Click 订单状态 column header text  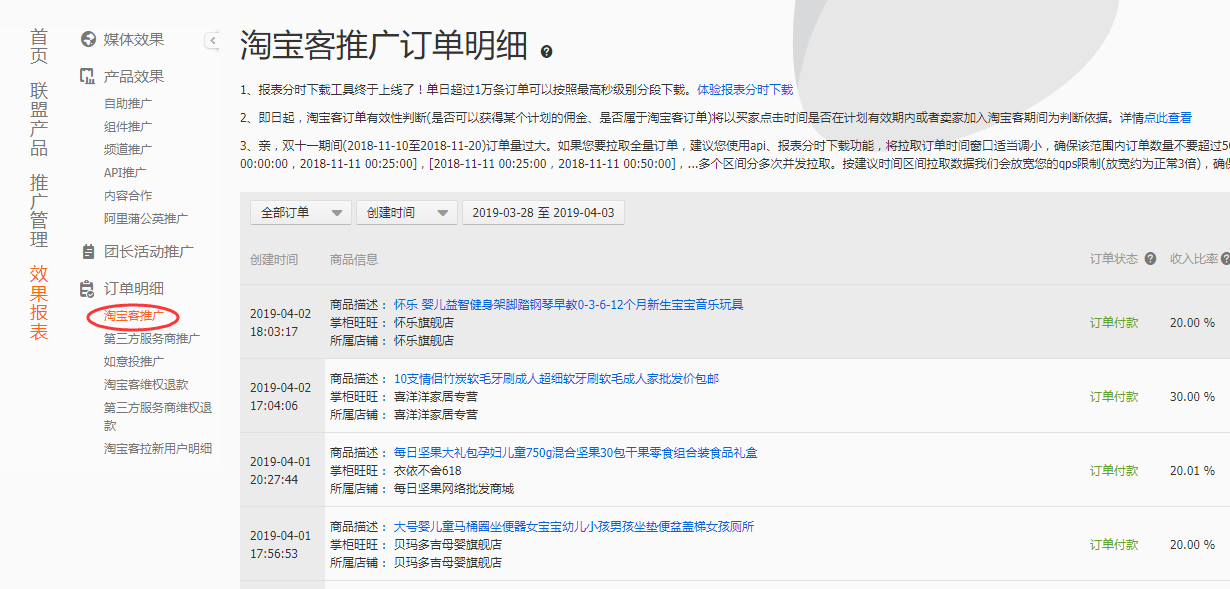(x=1114, y=259)
